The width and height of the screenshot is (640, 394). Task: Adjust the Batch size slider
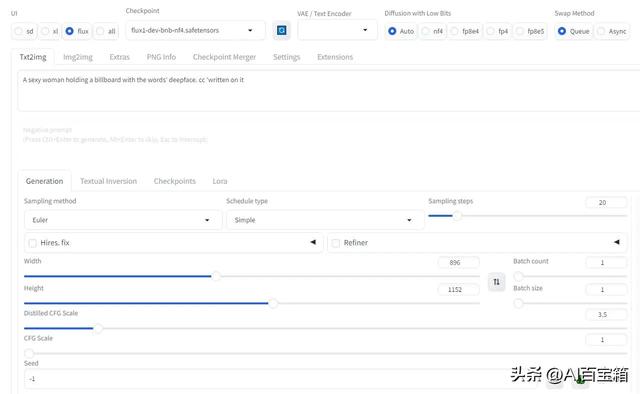coord(570,303)
